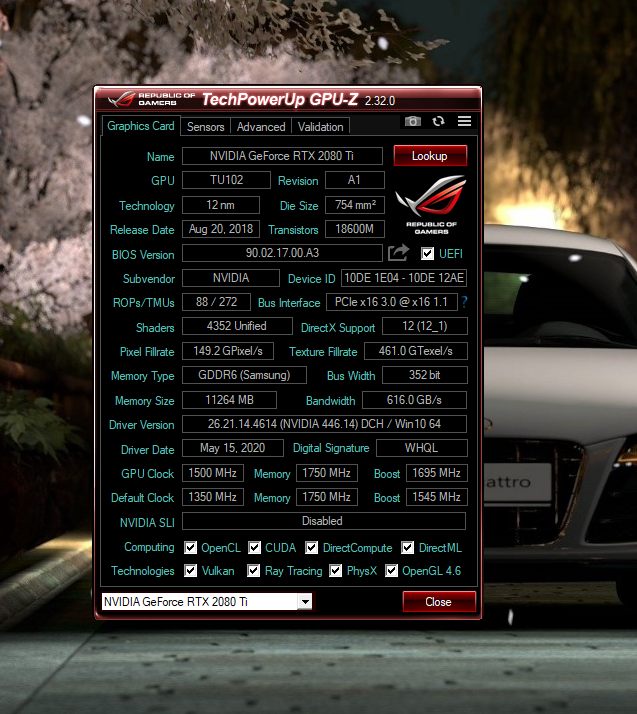The image size is (637, 714).
Task: Click the GPU Clock value 1500 MHz
Action: [x=213, y=473]
